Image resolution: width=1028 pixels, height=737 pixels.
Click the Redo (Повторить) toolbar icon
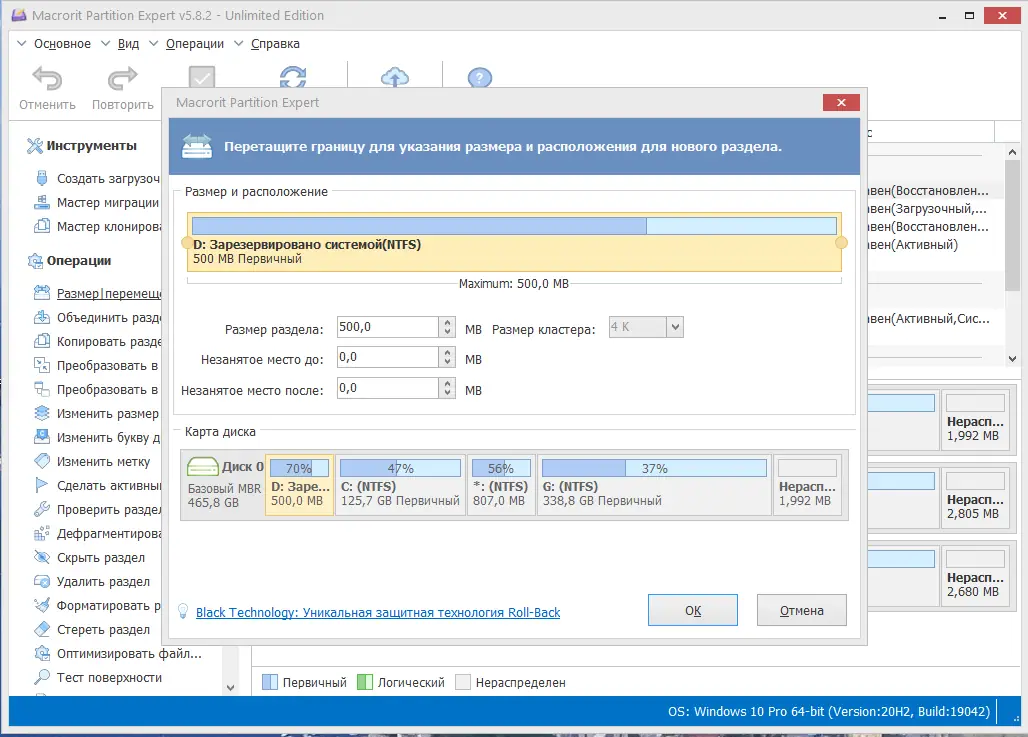[x=123, y=79]
